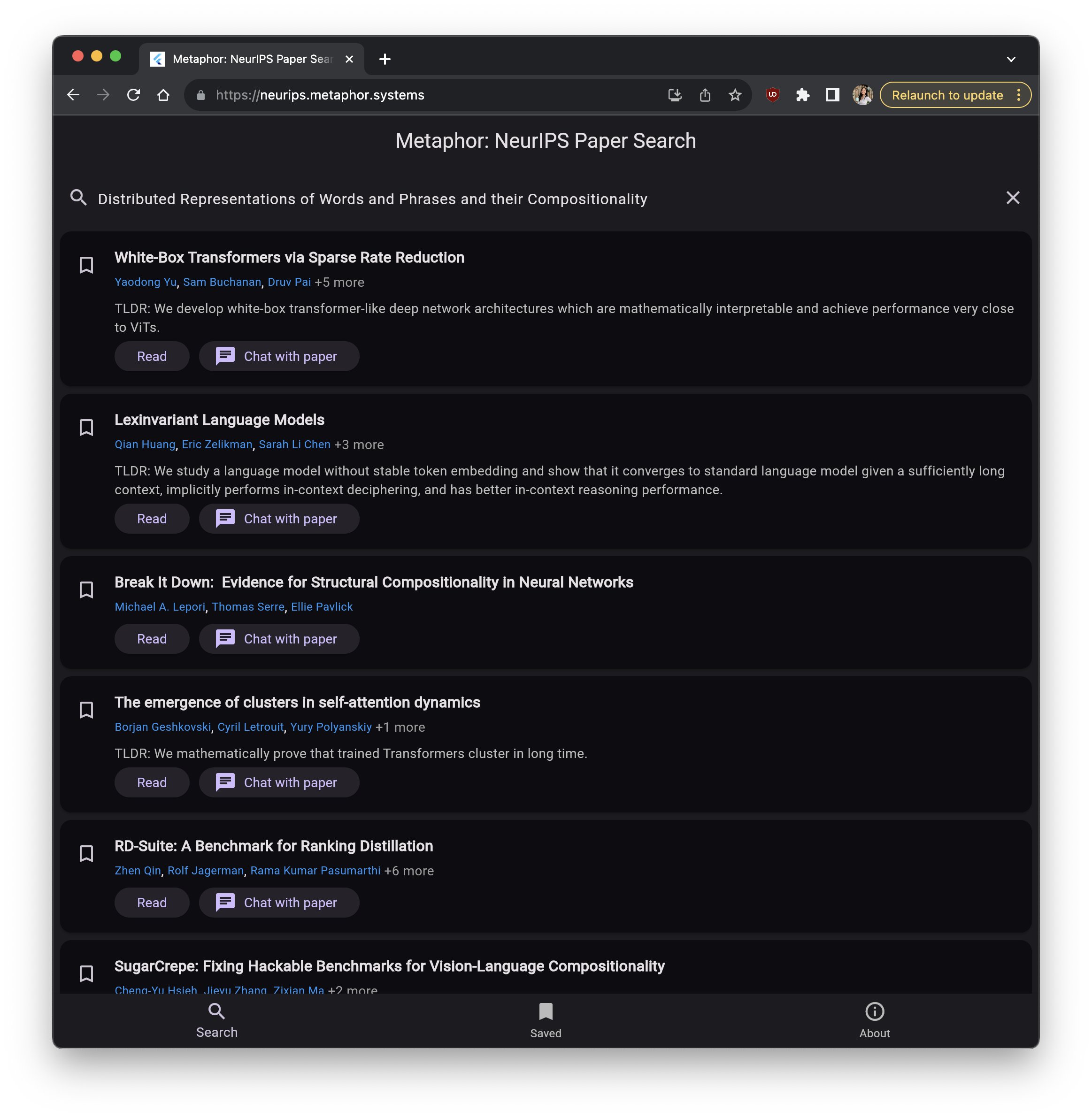Toggle bookmark on Lexinvariant Language Models

(86, 427)
